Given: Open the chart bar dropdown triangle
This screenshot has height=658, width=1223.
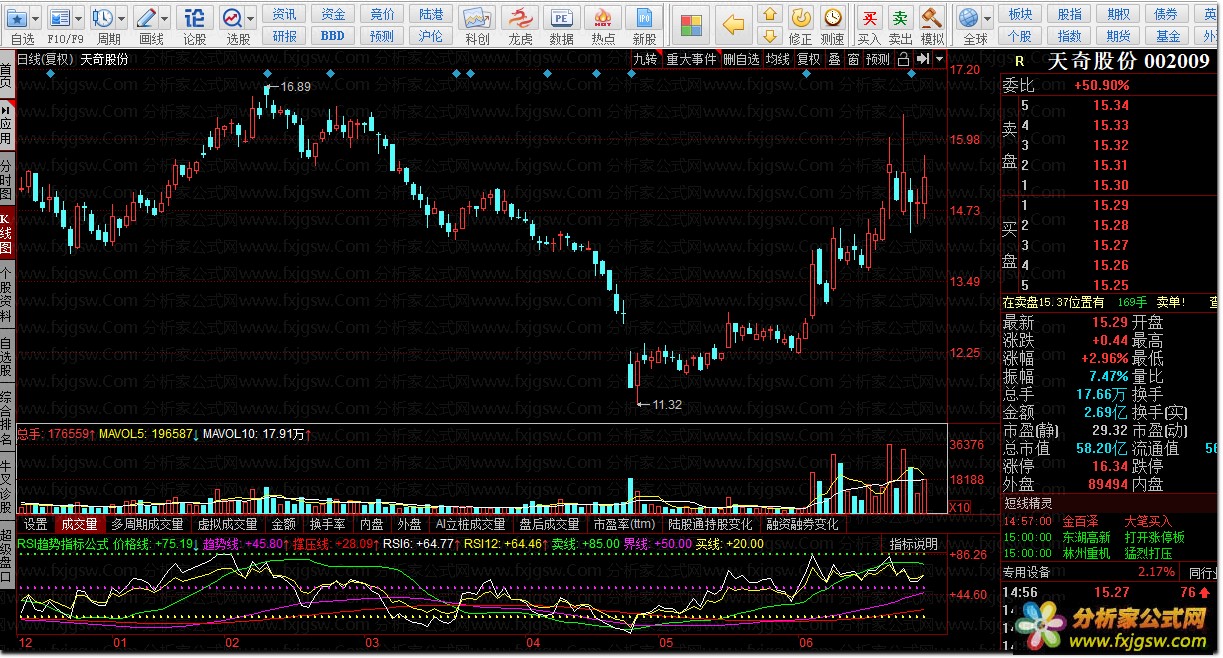Looking at the screenshot, I should (x=940, y=59).
